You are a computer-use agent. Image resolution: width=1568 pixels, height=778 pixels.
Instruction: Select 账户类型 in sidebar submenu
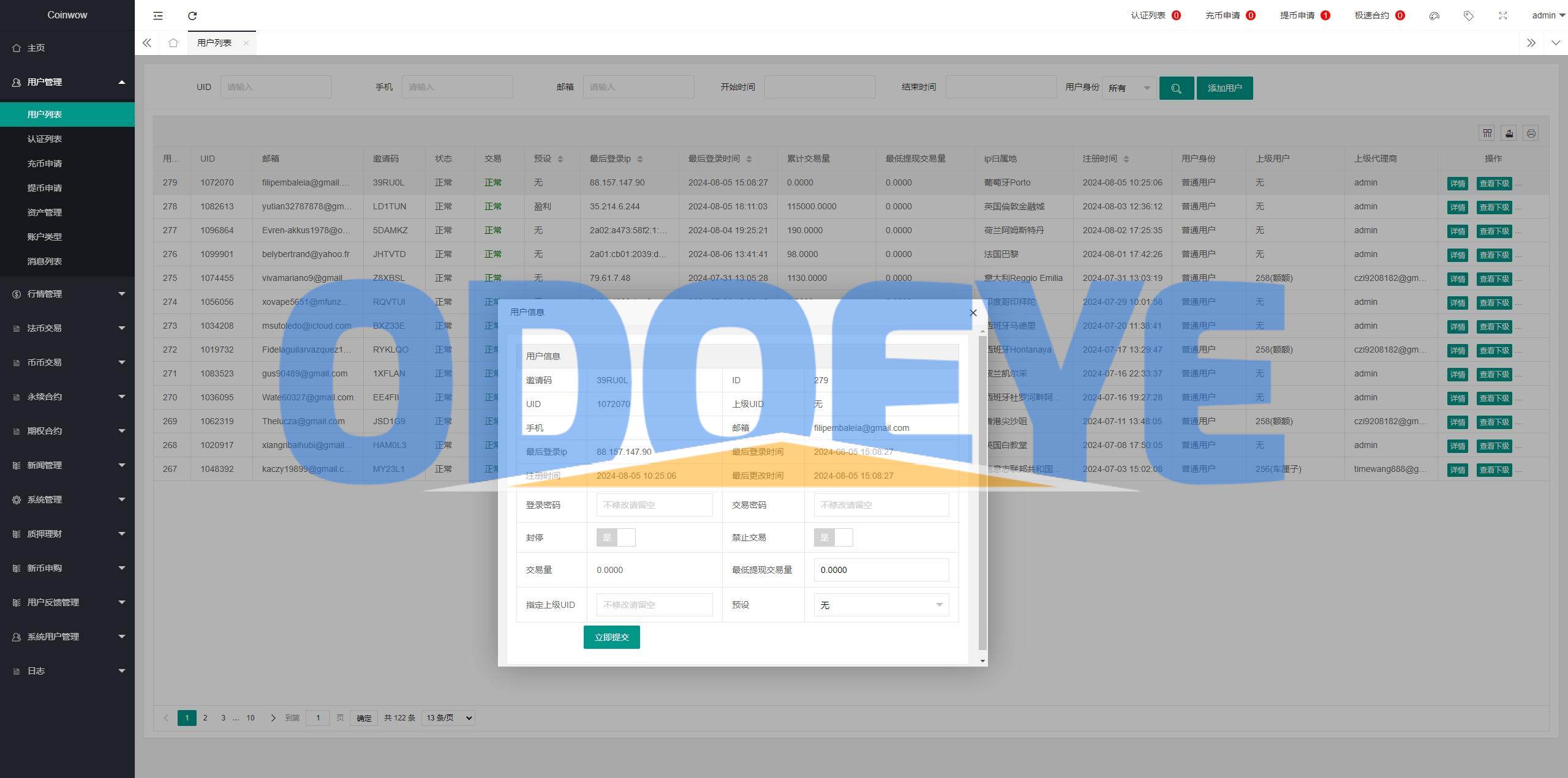(x=67, y=237)
